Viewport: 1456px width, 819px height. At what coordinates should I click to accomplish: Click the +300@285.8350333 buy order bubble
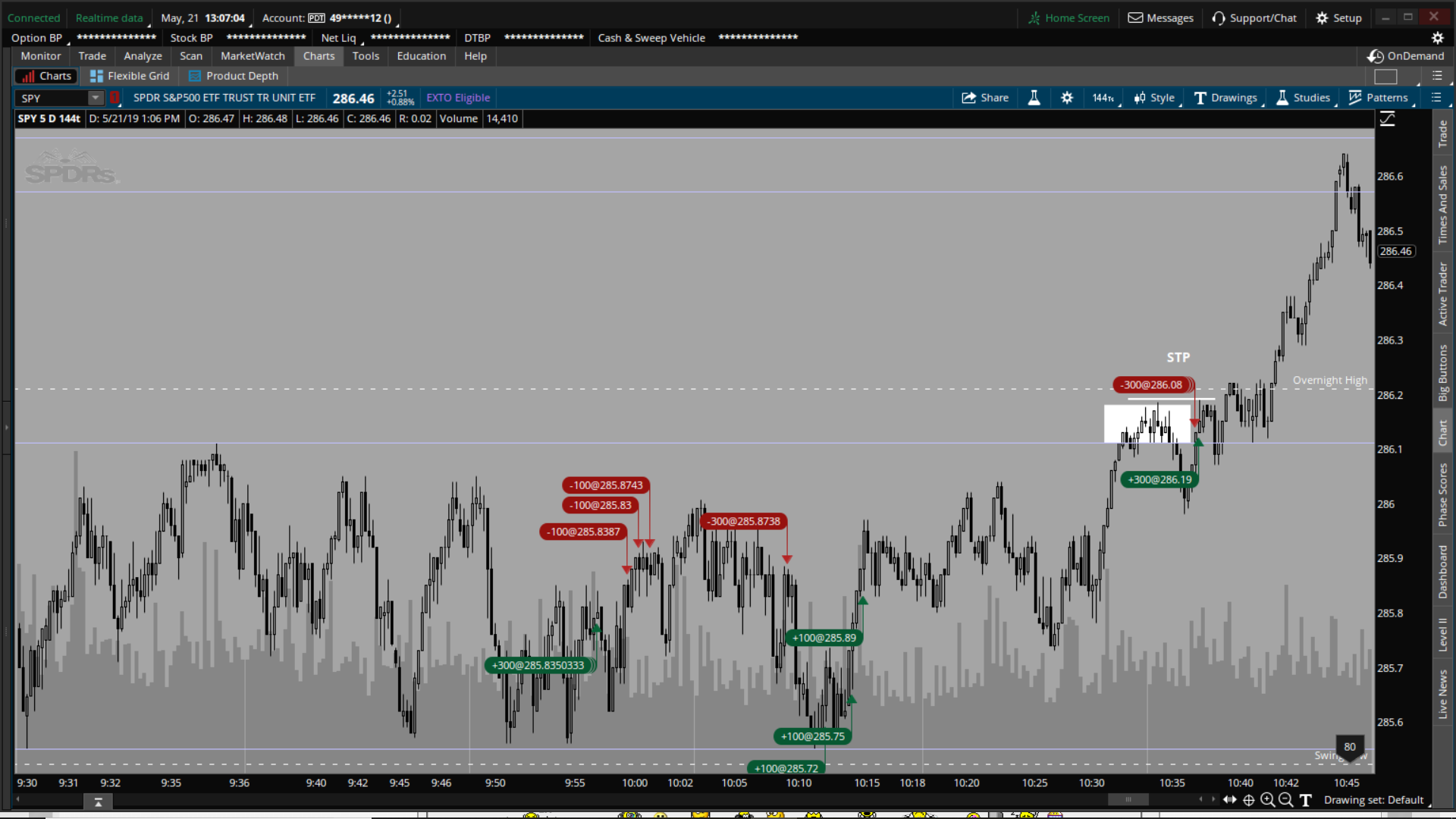pyautogui.click(x=538, y=666)
